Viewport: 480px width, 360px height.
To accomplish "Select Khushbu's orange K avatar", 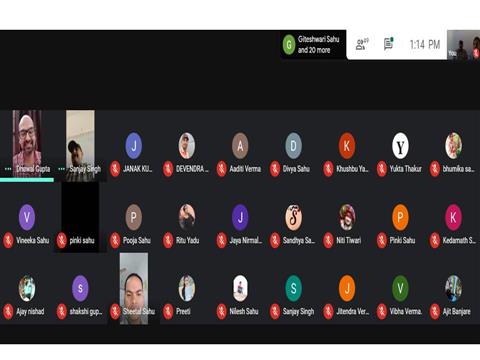I will click(347, 146).
